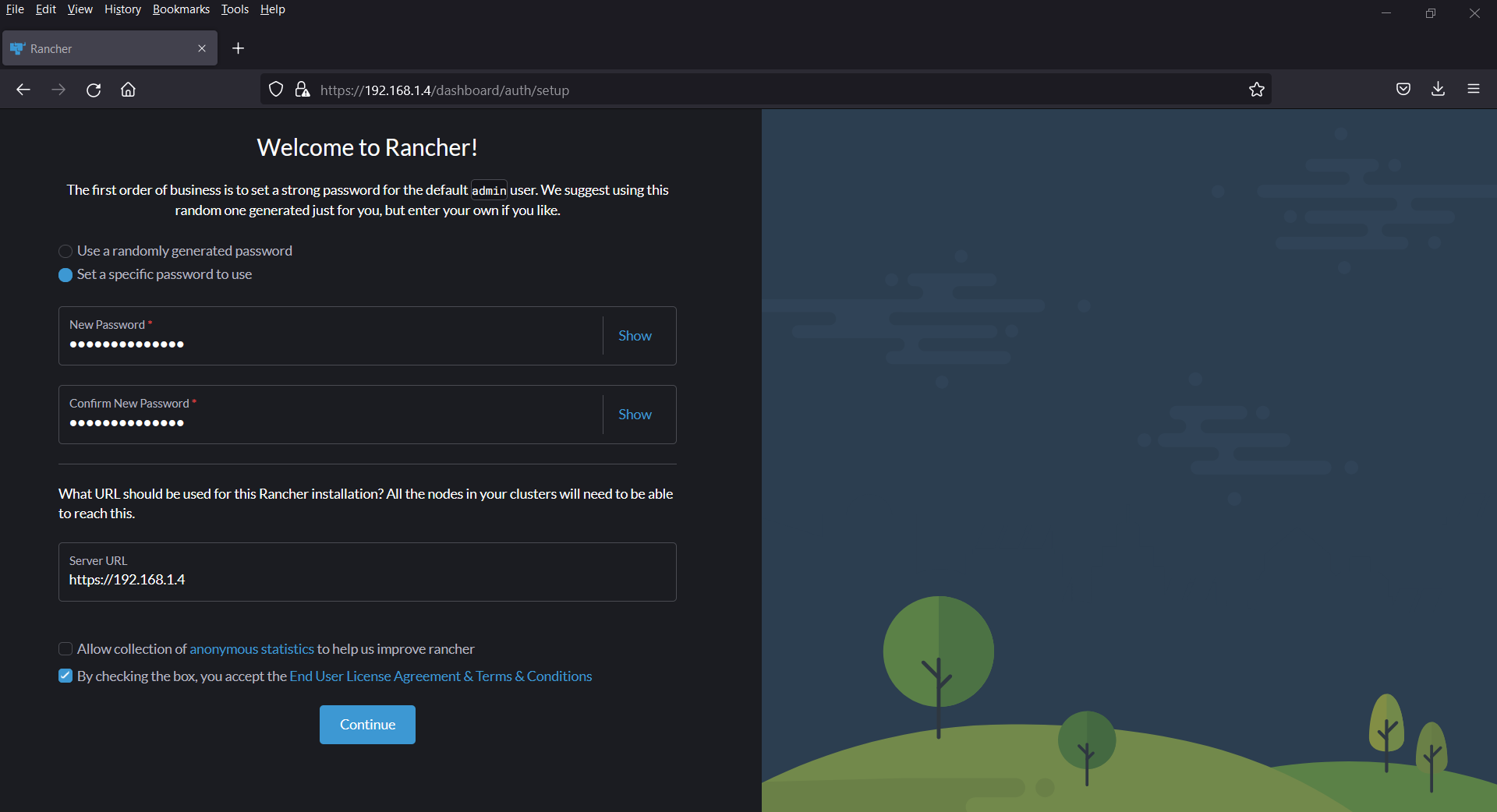Open the Firefox hamburger application menu
Viewport: 1497px width, 812px height.
1474,90
